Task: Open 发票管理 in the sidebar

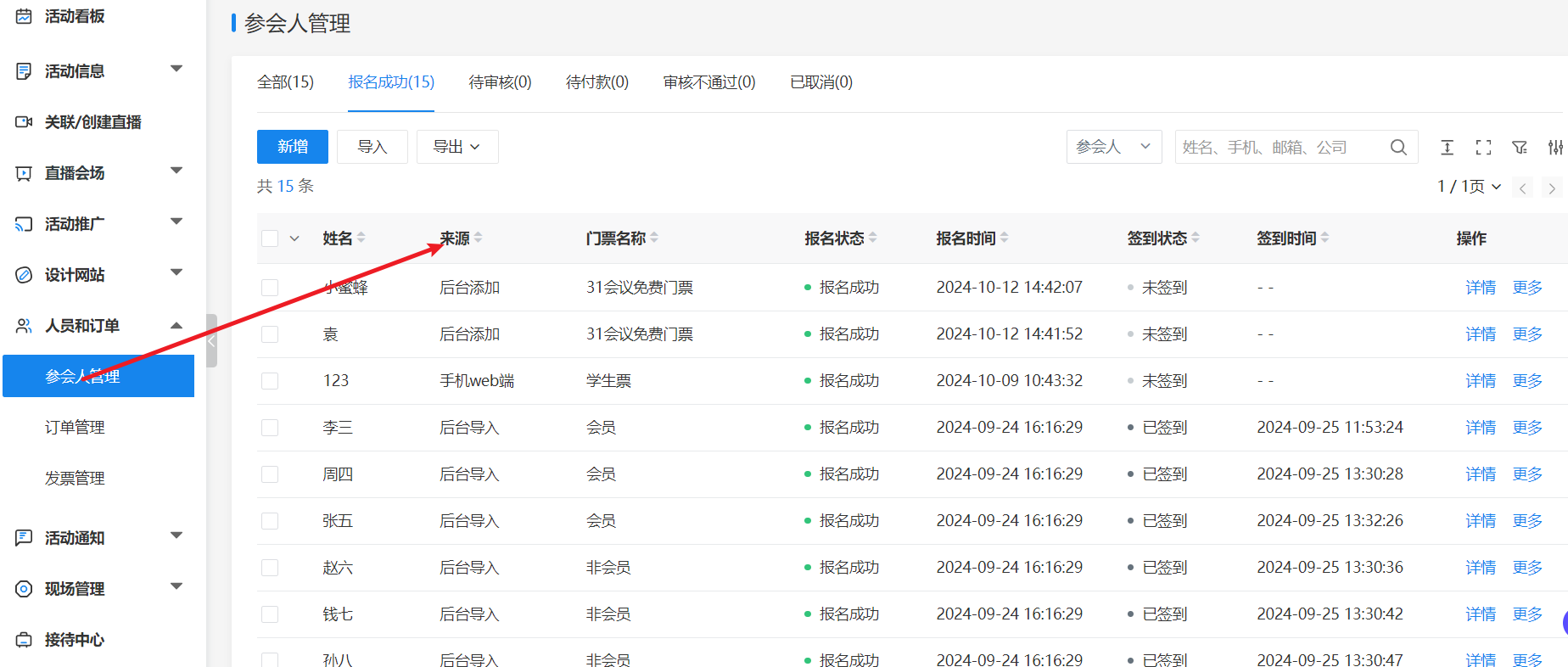Action: (x=75, y=479)
